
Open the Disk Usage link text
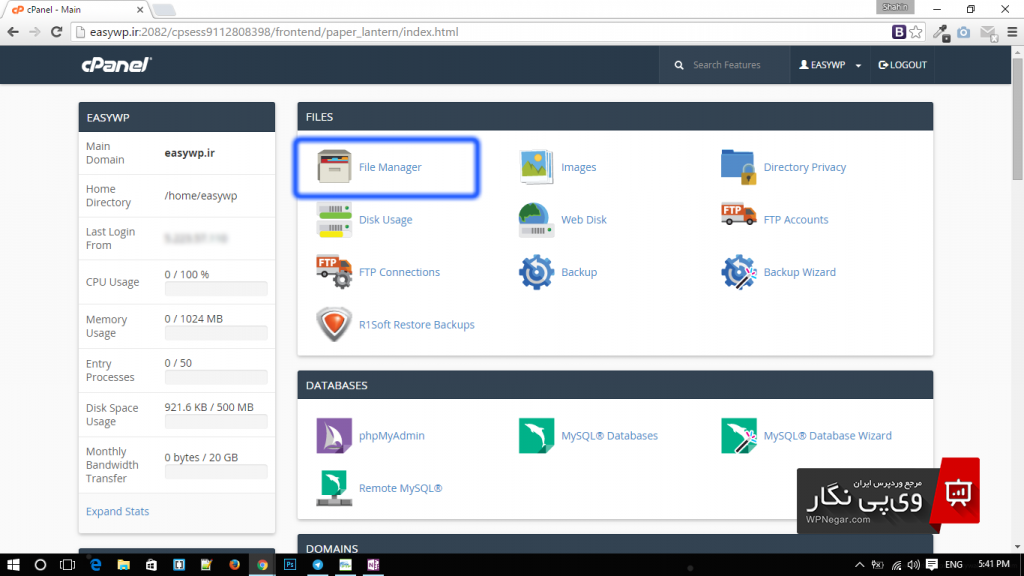click(x=385, y=219)
